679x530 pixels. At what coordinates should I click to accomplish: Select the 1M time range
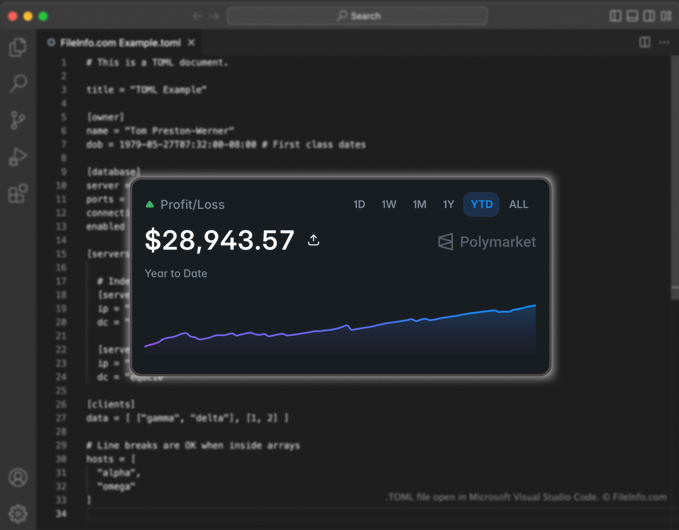pos(420,204)
